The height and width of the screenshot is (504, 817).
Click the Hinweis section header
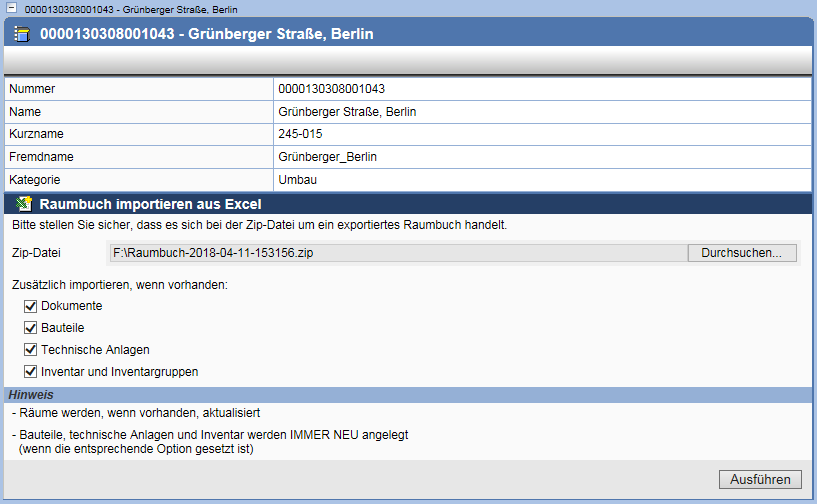coord(31,395)
